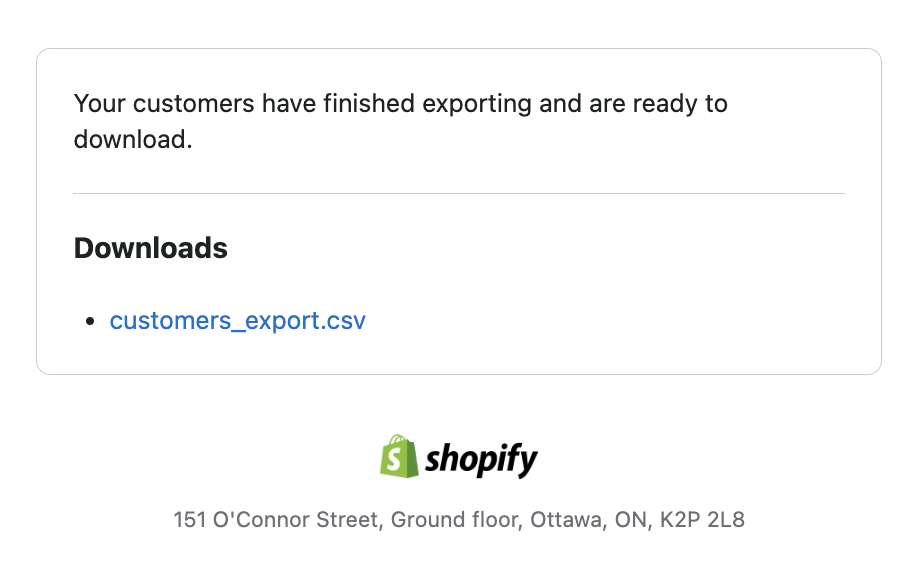Click the bullet point before the CSV link
Viewport: 916px width, 580px height.
click(90, 321)
